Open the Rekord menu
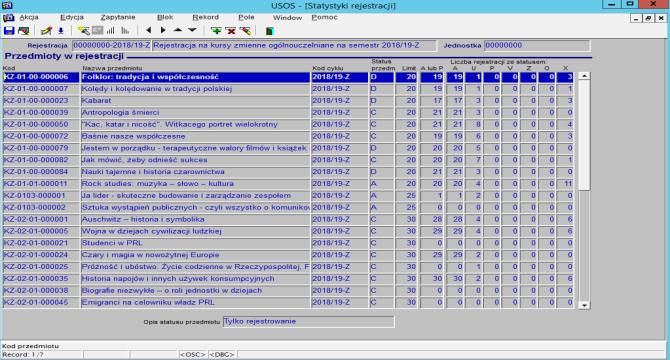Image resolution: width=670 pixels, height=360 pixels. [206, 17]
